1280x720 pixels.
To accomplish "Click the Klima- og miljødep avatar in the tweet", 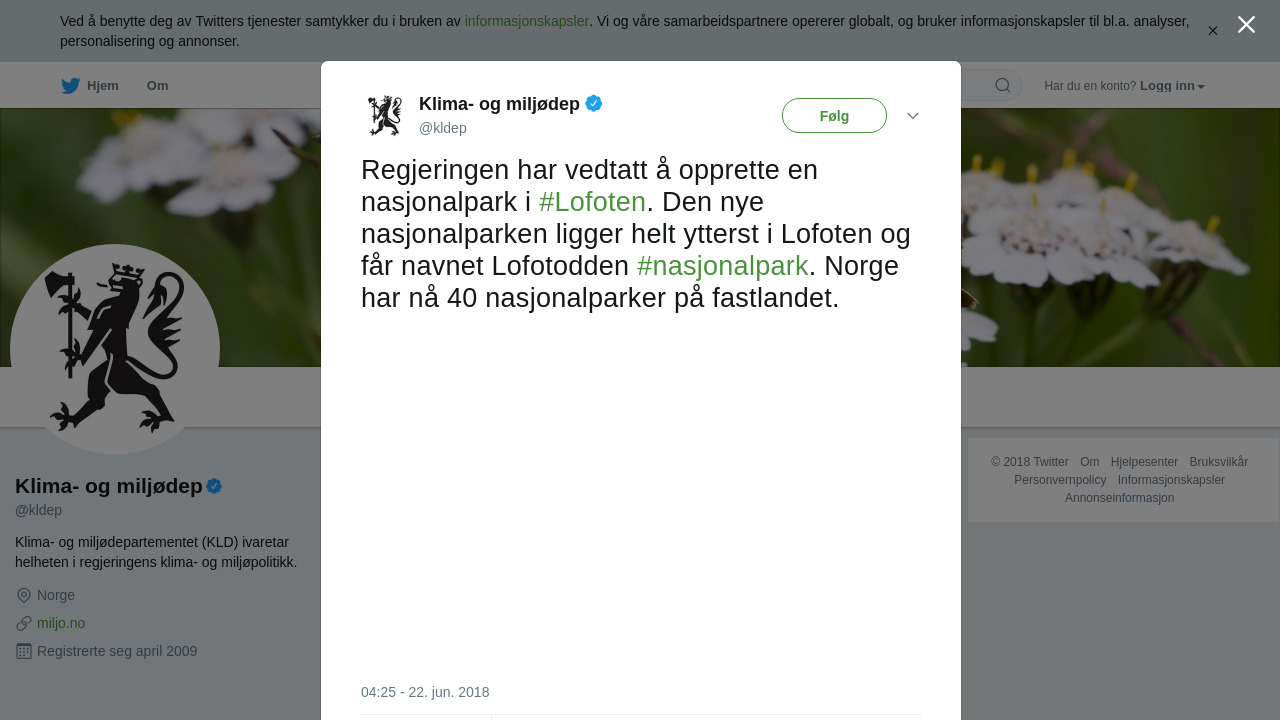I will point(385,116).
